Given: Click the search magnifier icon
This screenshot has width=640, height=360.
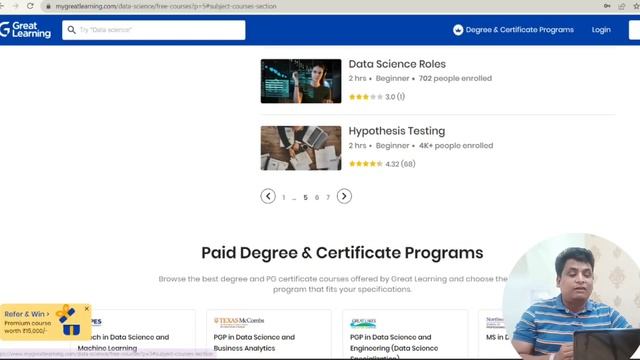Looking at the screenshot, I should (71, 30).
